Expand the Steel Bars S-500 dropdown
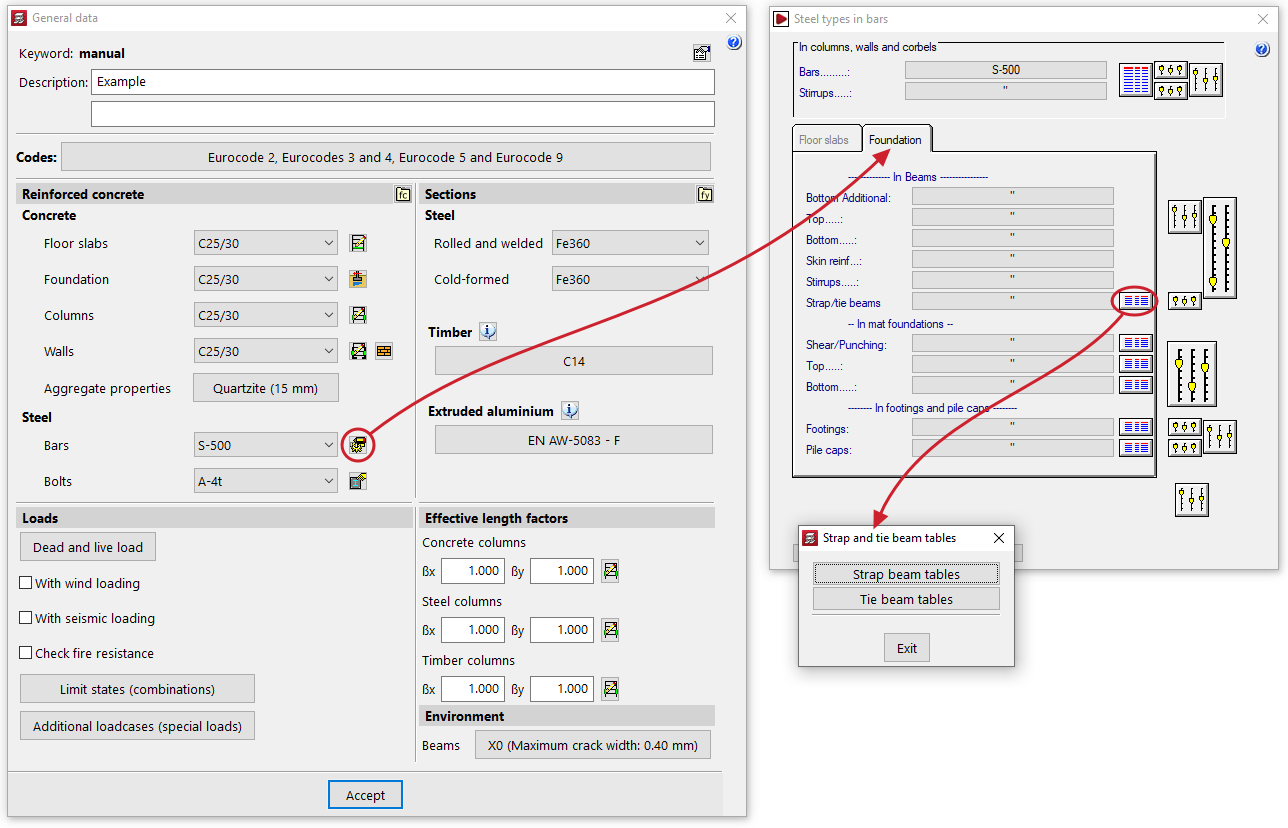The image size is (1288, 828). (266, 445)
